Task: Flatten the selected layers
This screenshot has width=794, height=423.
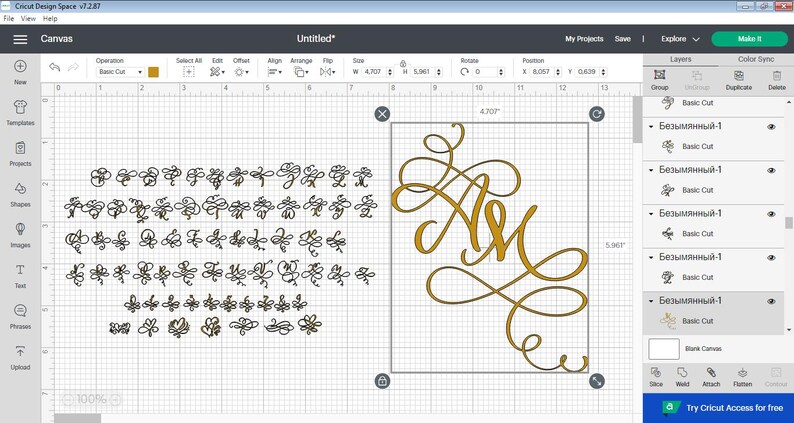Action: 742,377
